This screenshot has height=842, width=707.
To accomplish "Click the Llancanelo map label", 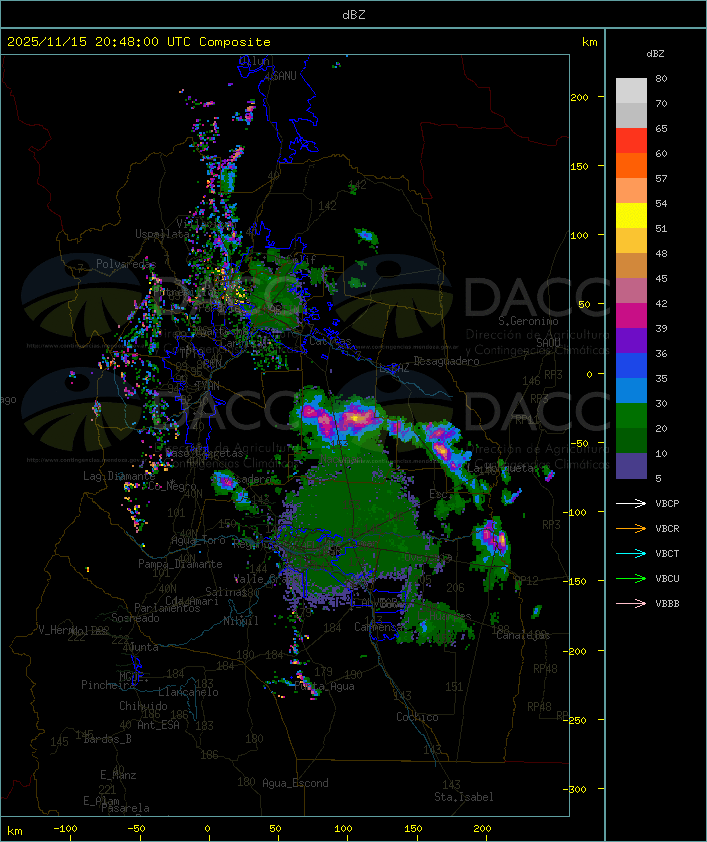I will pos(188,692).
